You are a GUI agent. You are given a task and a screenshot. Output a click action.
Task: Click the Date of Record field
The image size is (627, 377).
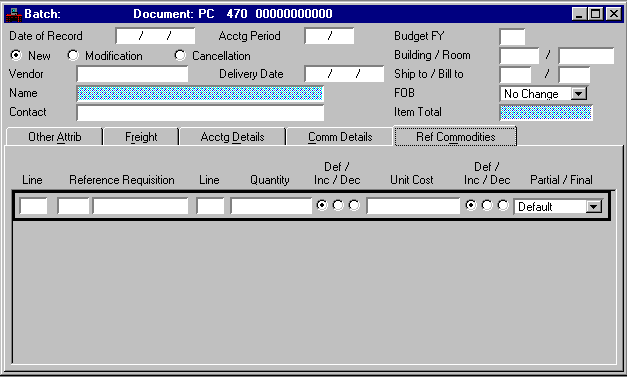pos(155,36)
